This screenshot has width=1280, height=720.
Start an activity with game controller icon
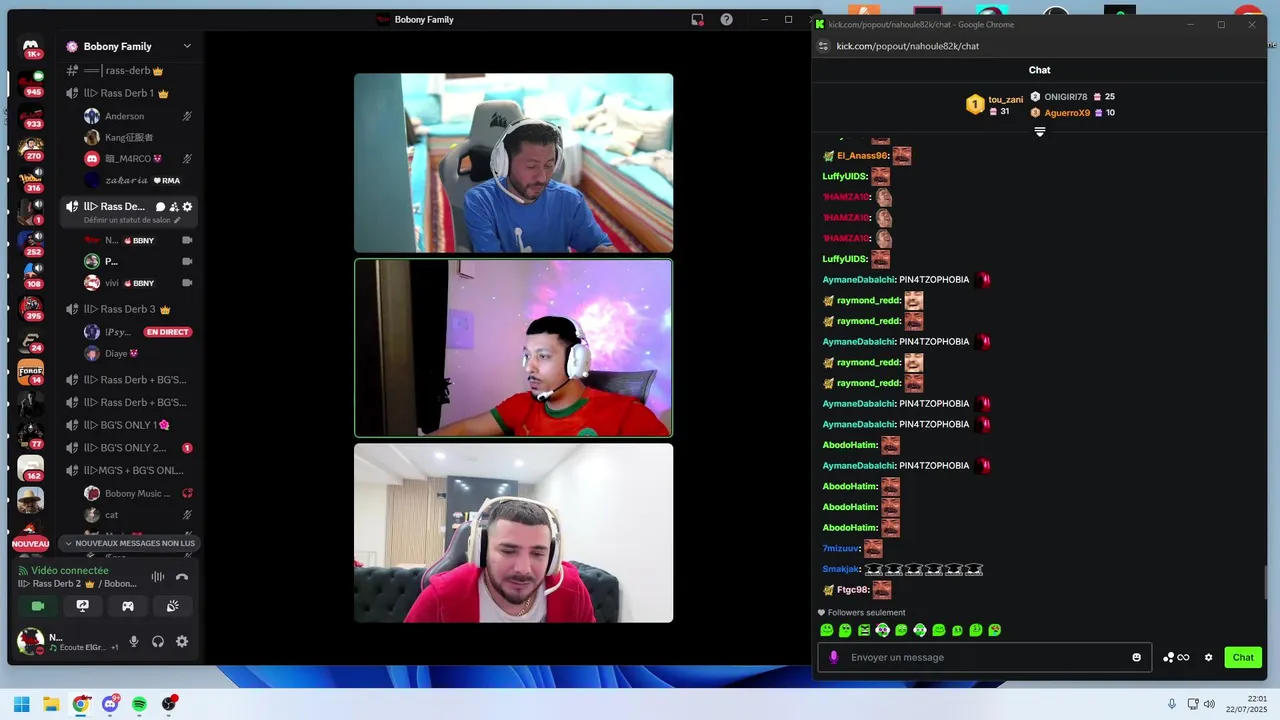[x=128, y=606]
